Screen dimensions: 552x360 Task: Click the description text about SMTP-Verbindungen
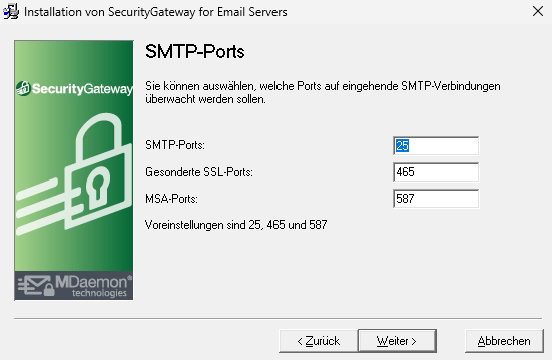click(x=322, y=92)
